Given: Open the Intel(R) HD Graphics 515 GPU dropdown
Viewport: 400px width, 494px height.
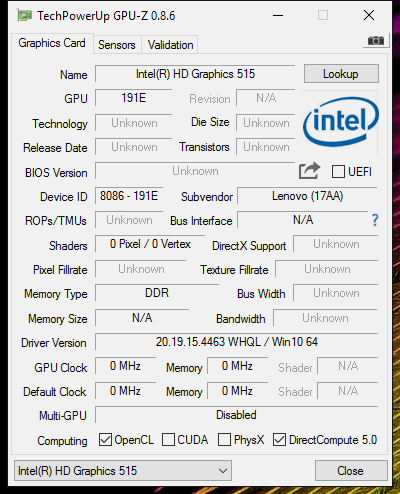Looking at the screenshot, I should coord(123,471).
